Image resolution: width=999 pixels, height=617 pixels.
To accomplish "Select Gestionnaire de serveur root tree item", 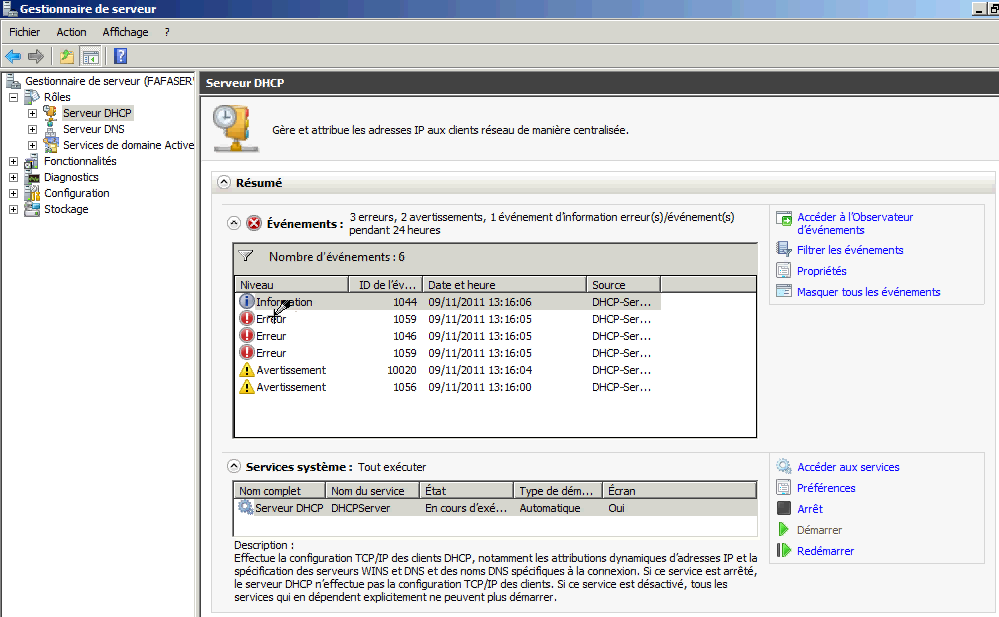I will [109, 81].
